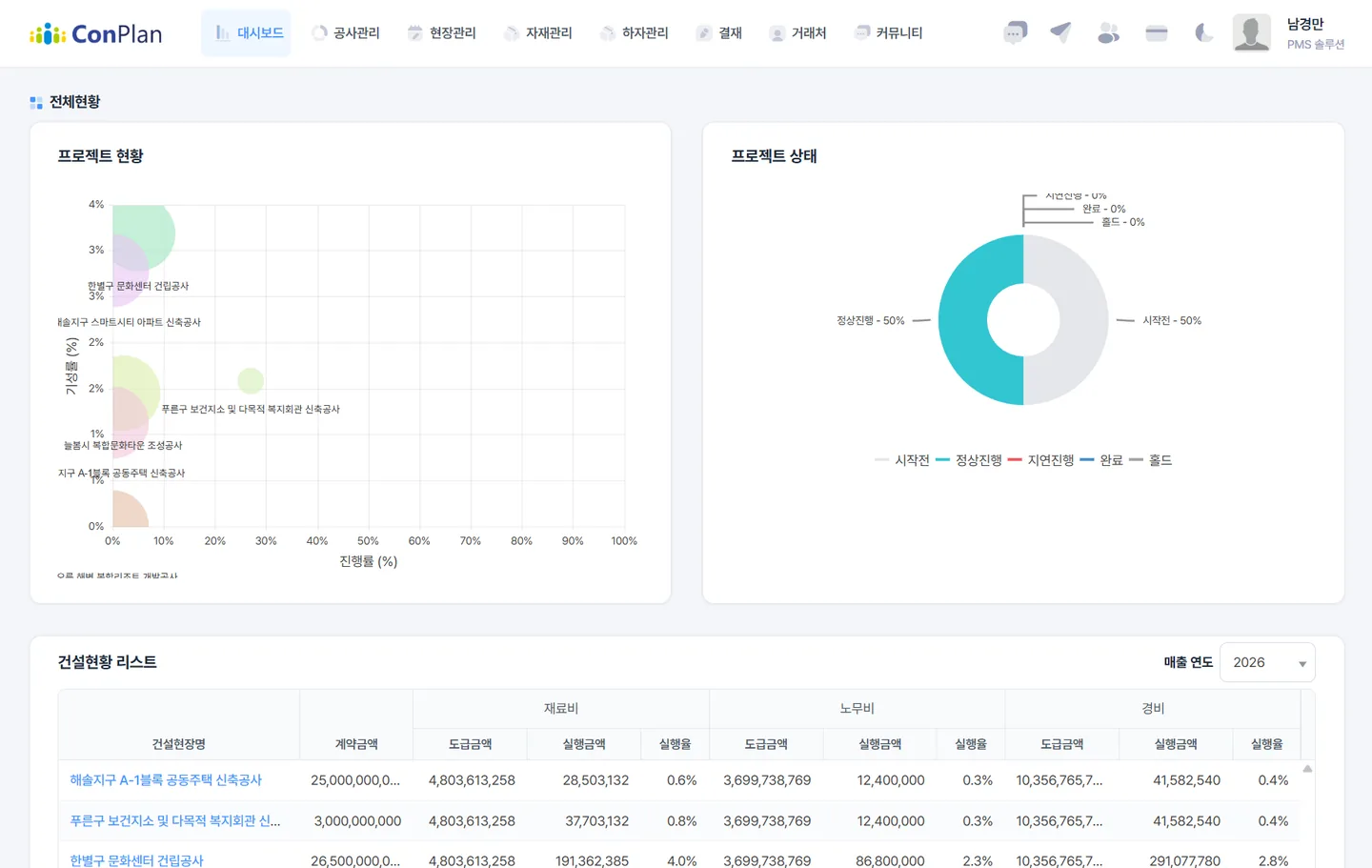Open 현장관리 menu

442,33
